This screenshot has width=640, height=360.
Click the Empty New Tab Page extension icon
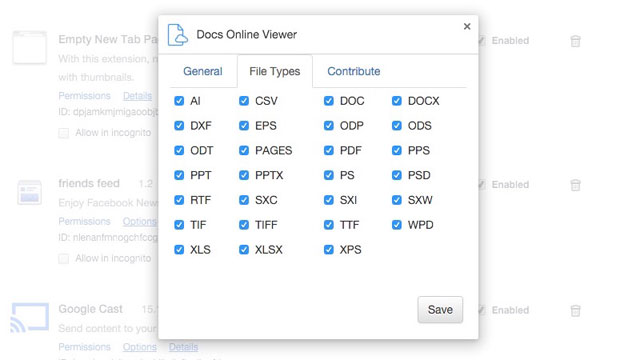tap(29, 47)
